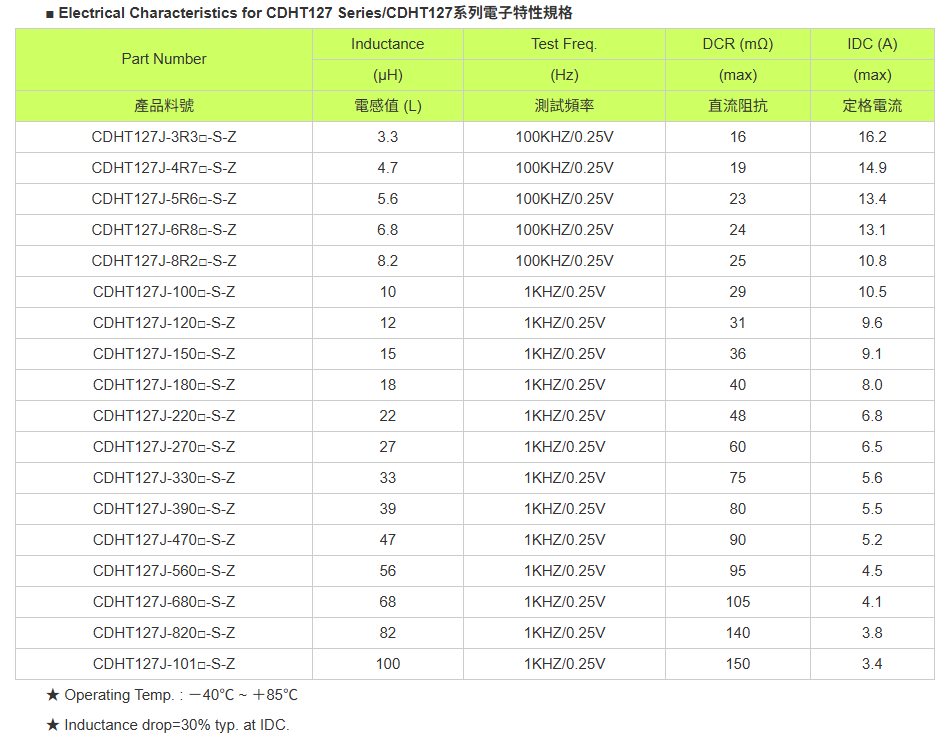Click IDC value 9.1
Image resolution: width=952 pixels, height=741 pixels.
[x=872, y=353]
